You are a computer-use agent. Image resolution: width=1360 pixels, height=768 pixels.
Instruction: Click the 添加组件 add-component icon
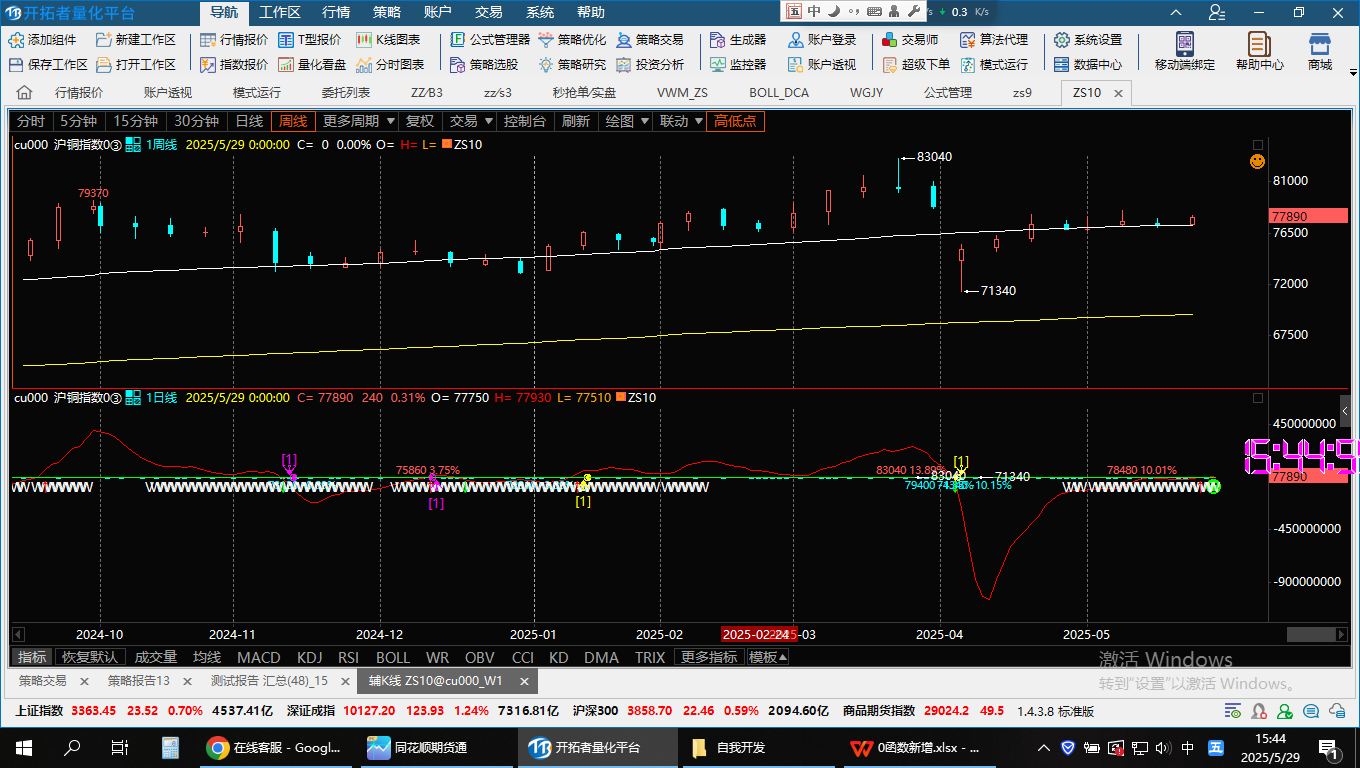(x=17, y=40)
